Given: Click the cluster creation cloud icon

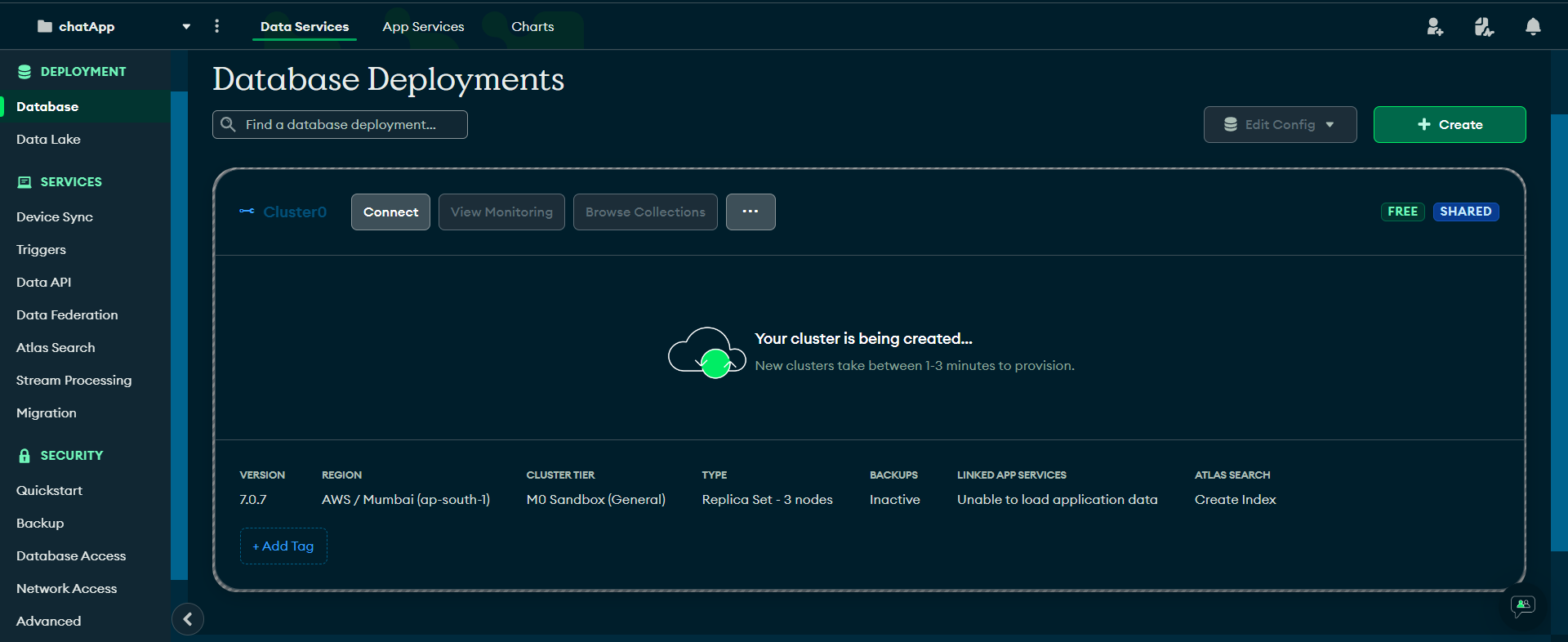Looking at the screenshot, I should click(x=707, y=353).
